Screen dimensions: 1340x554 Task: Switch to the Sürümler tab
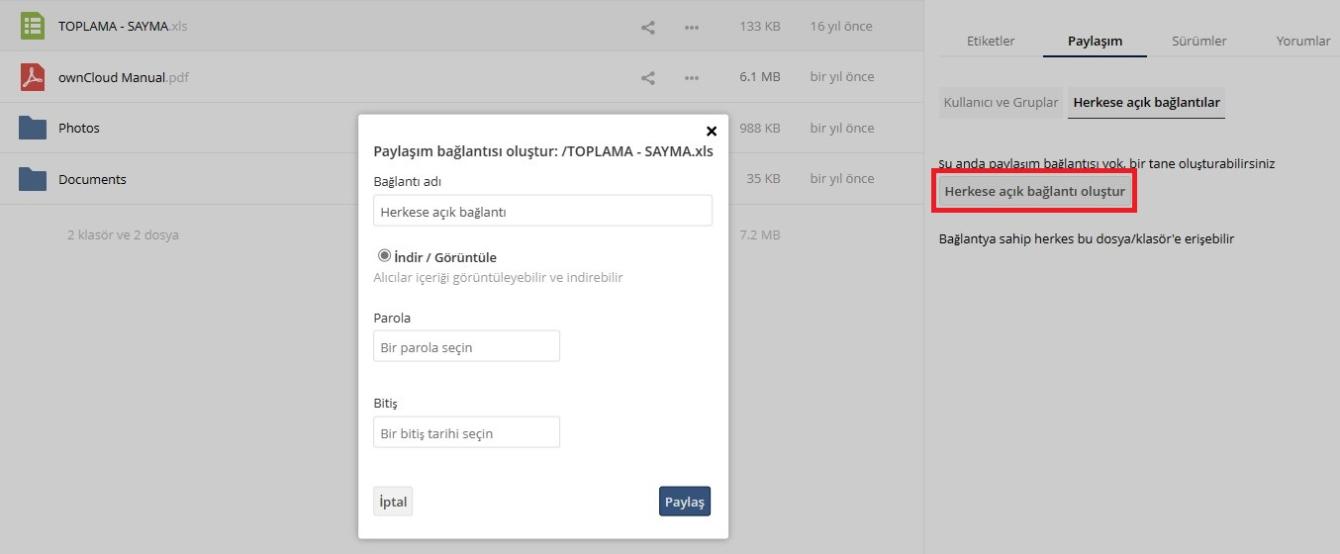point(1199,41)
